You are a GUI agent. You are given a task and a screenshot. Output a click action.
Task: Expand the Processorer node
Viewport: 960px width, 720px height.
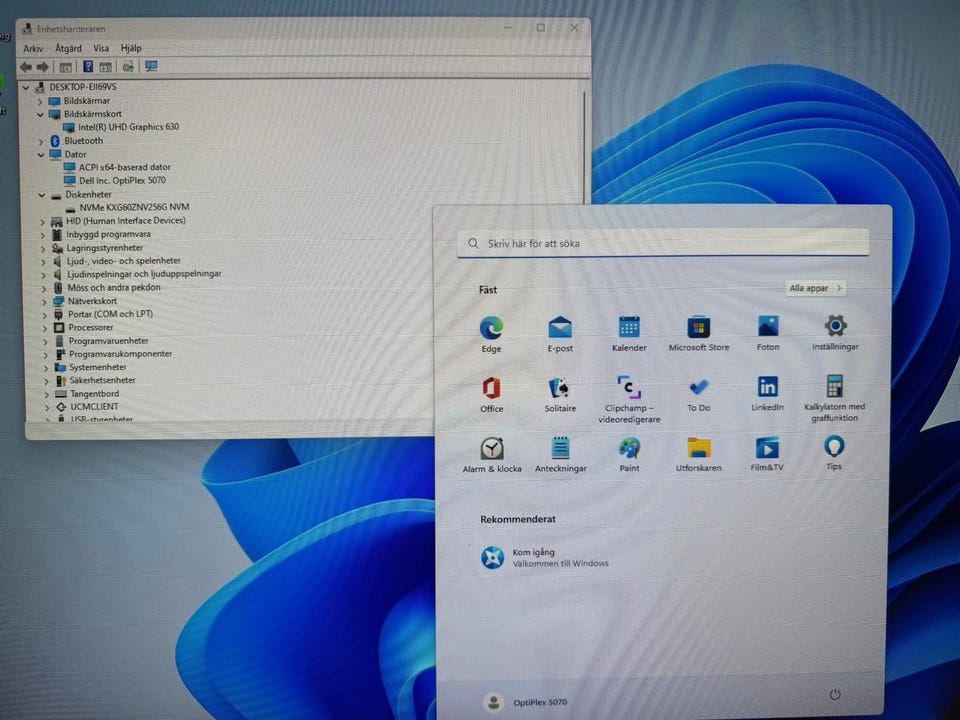(45, 328)
